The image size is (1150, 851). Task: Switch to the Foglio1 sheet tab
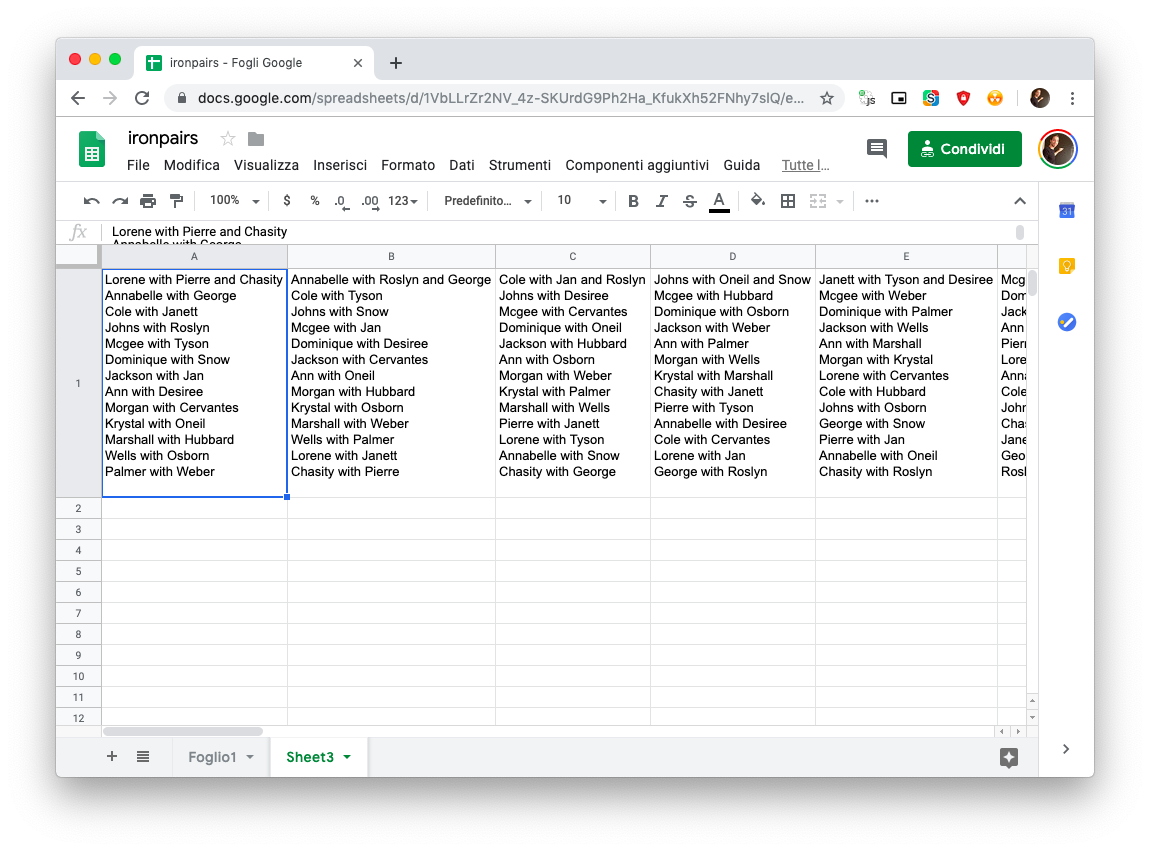point(213,757)
